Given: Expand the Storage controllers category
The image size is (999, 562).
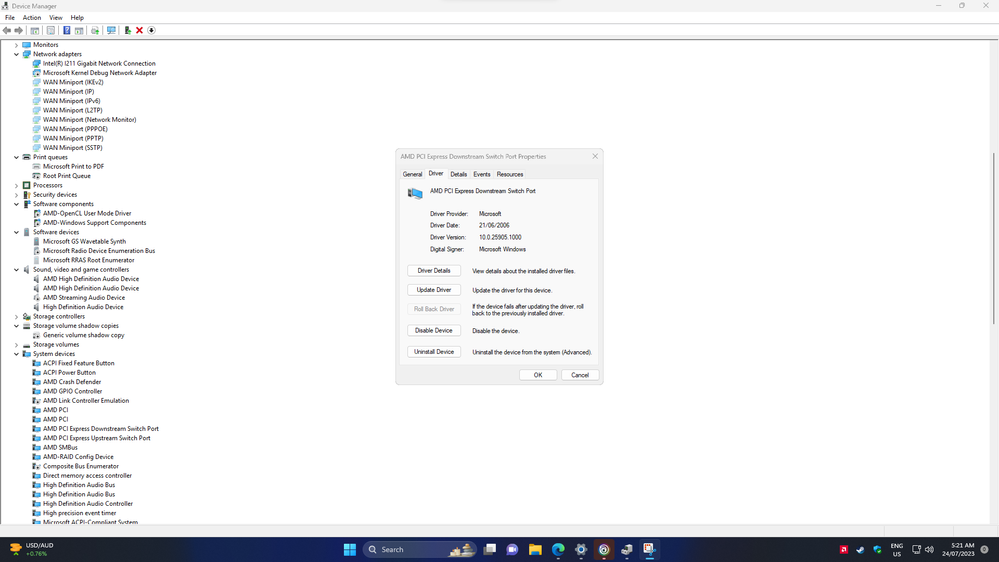Looking at the screenshot, I should coord(17,317).
